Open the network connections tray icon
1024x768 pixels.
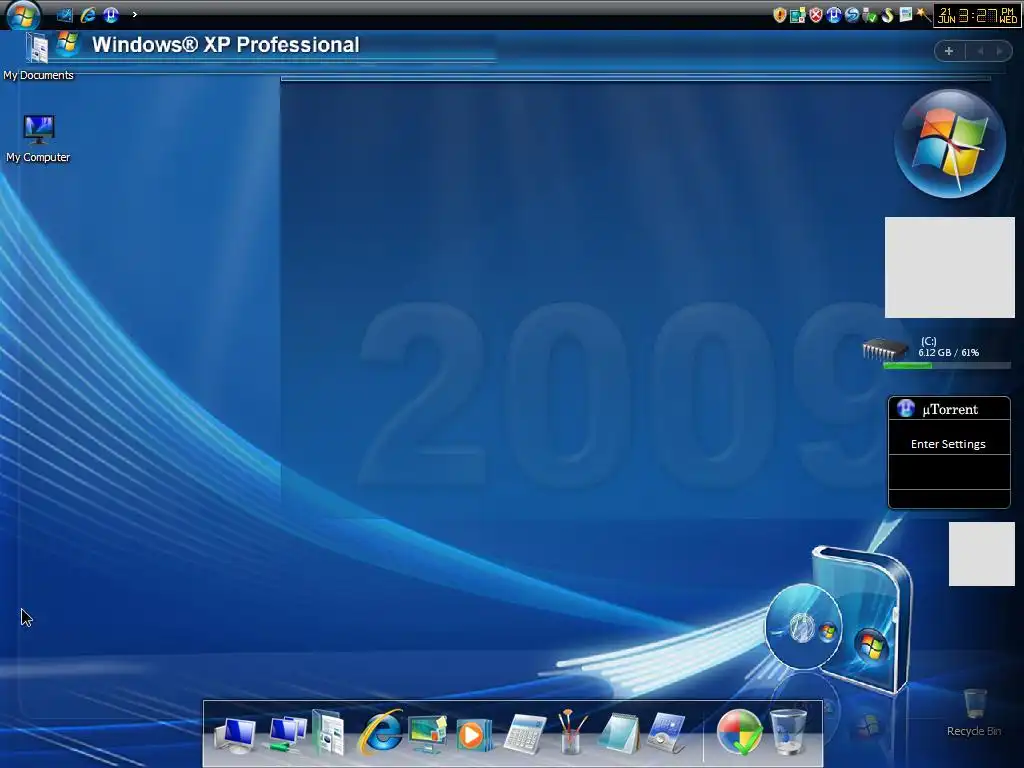pyautogui.click(x=797, y=15)
